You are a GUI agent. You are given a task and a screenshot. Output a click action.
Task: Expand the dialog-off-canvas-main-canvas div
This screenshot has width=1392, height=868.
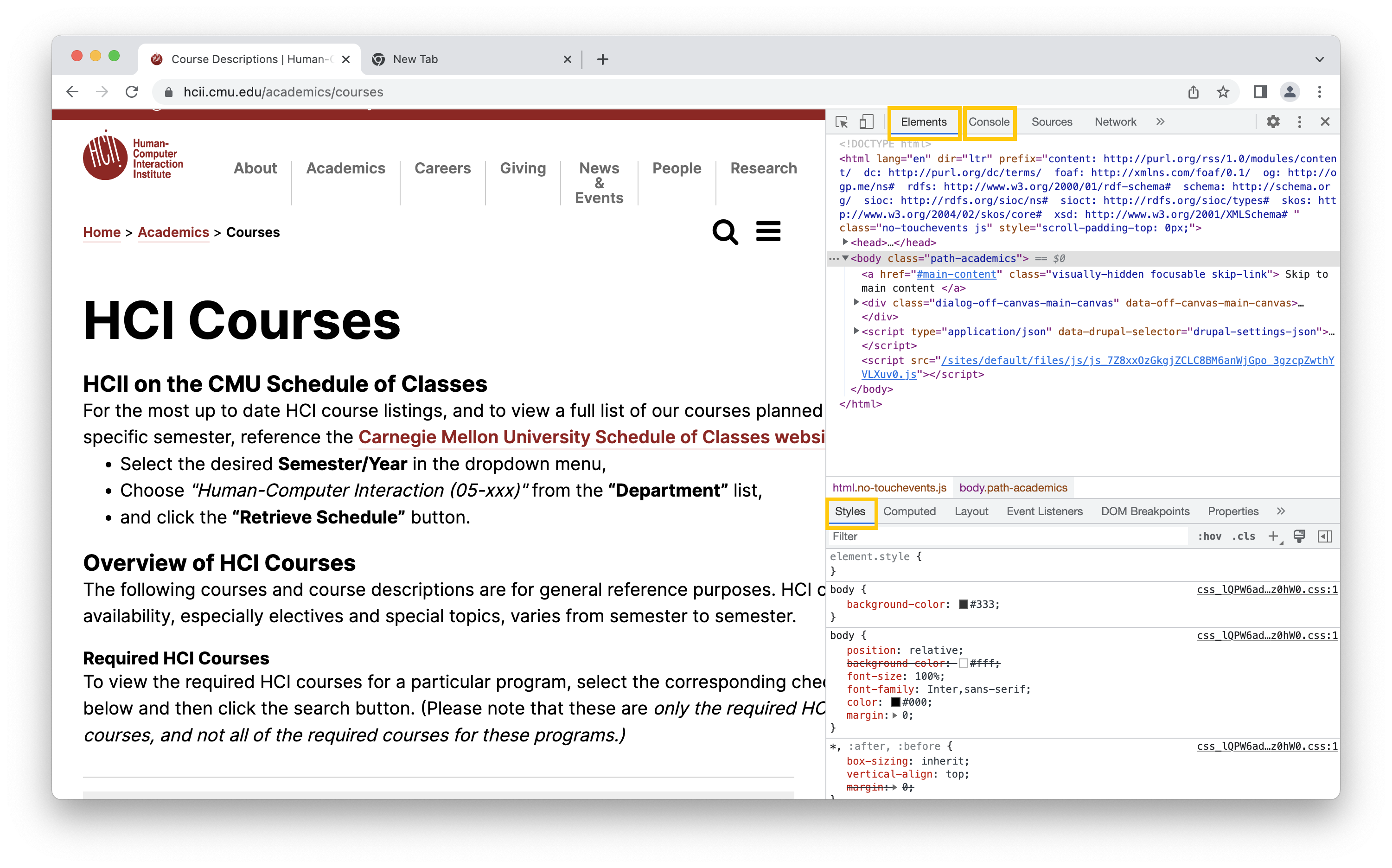tap(856, 302)
